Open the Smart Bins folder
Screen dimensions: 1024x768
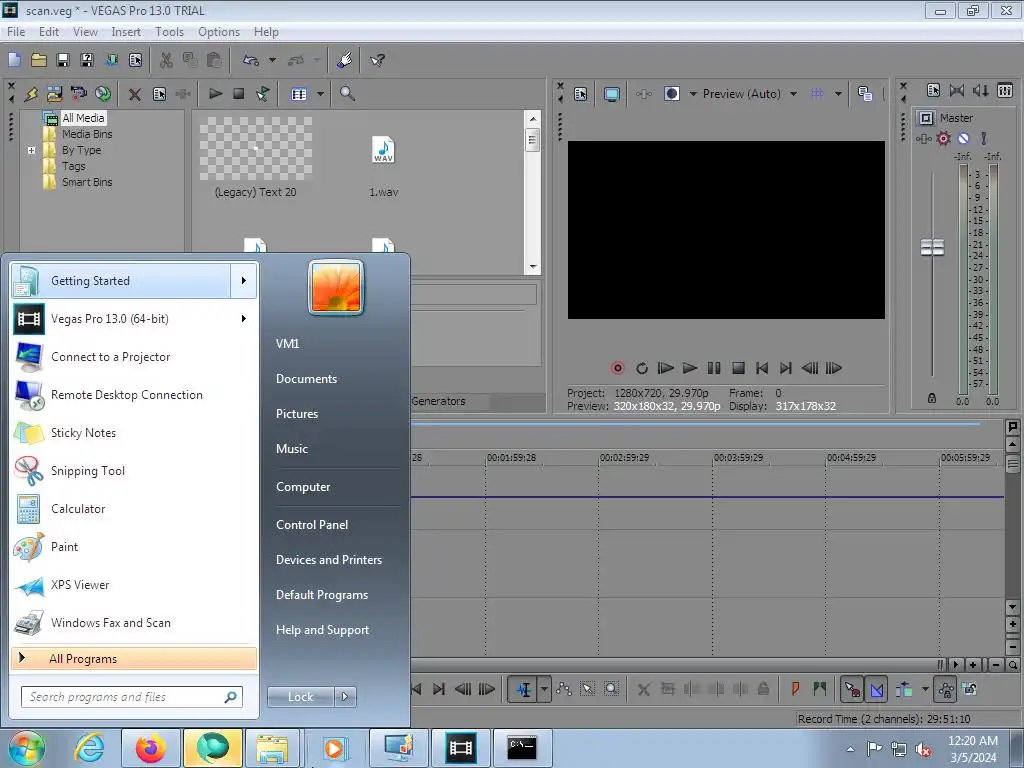point(87,182)
